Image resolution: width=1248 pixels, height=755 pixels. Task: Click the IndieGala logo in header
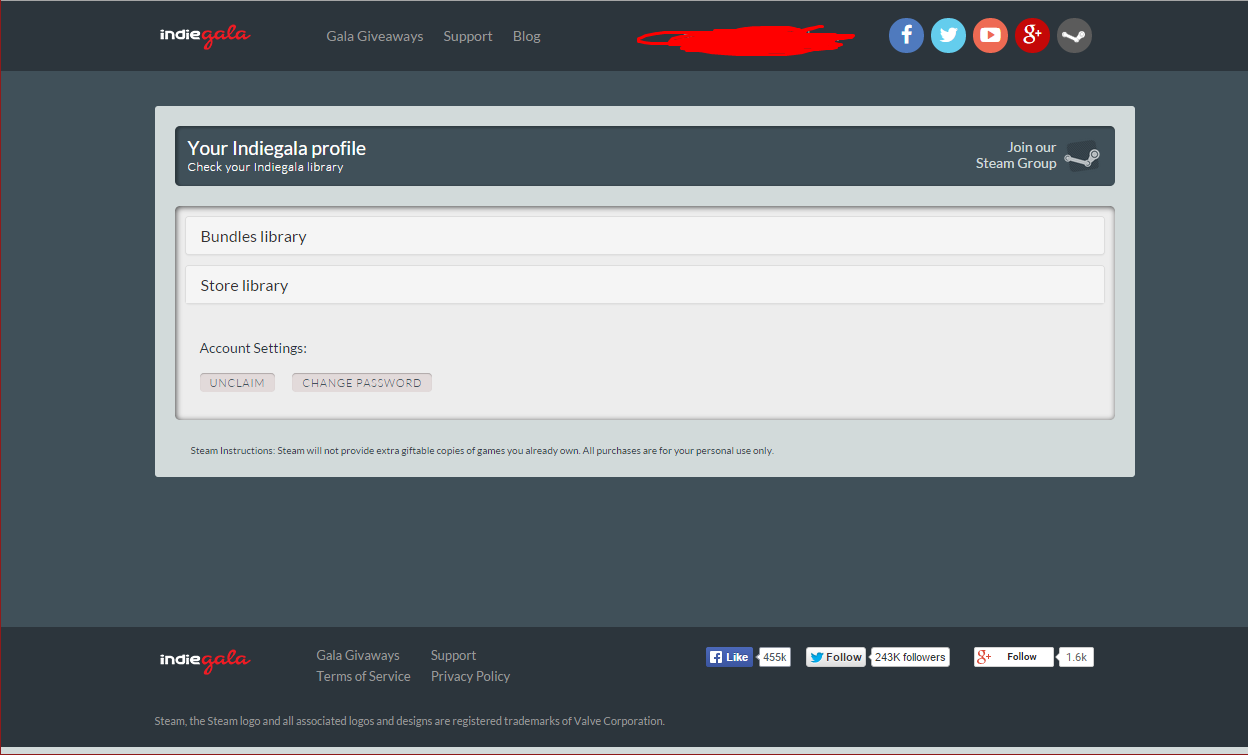point(205,36)
